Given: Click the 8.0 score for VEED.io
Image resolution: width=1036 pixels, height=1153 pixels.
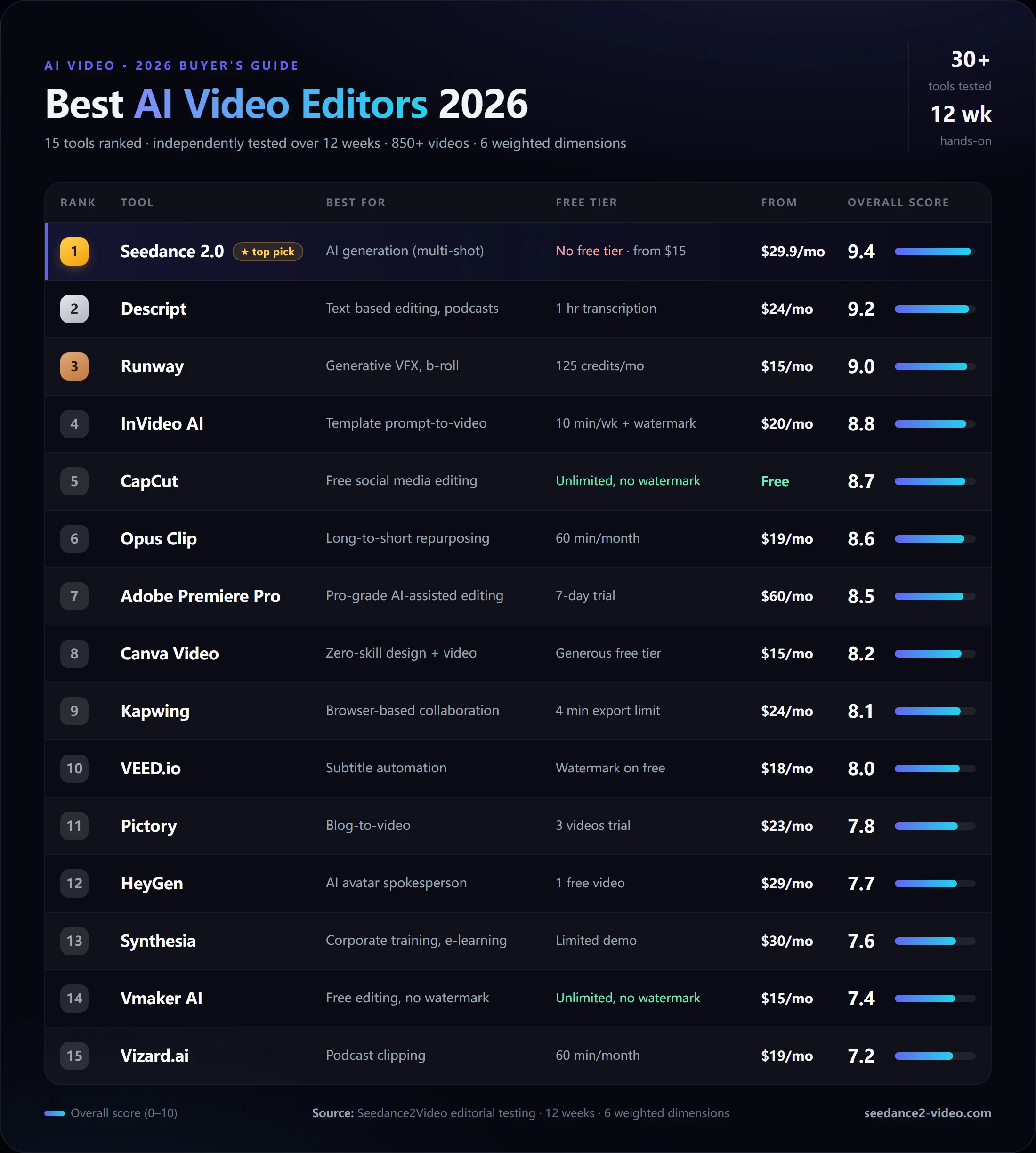Looking at the screenshot, I should 861,769.
